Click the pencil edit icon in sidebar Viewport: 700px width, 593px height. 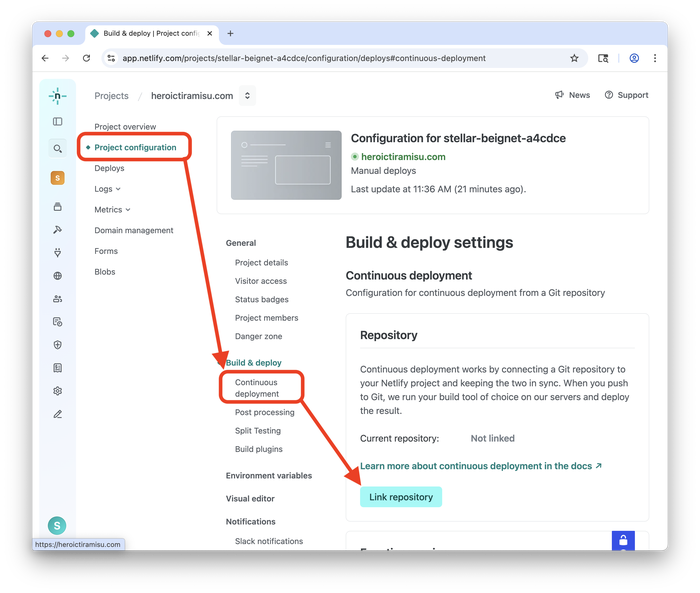(x=58, y=414)
